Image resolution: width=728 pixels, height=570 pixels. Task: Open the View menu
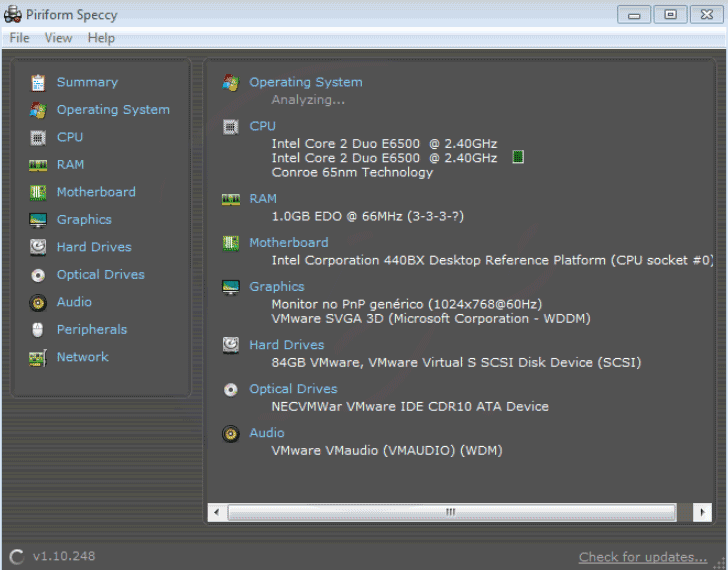pos(58,38)
